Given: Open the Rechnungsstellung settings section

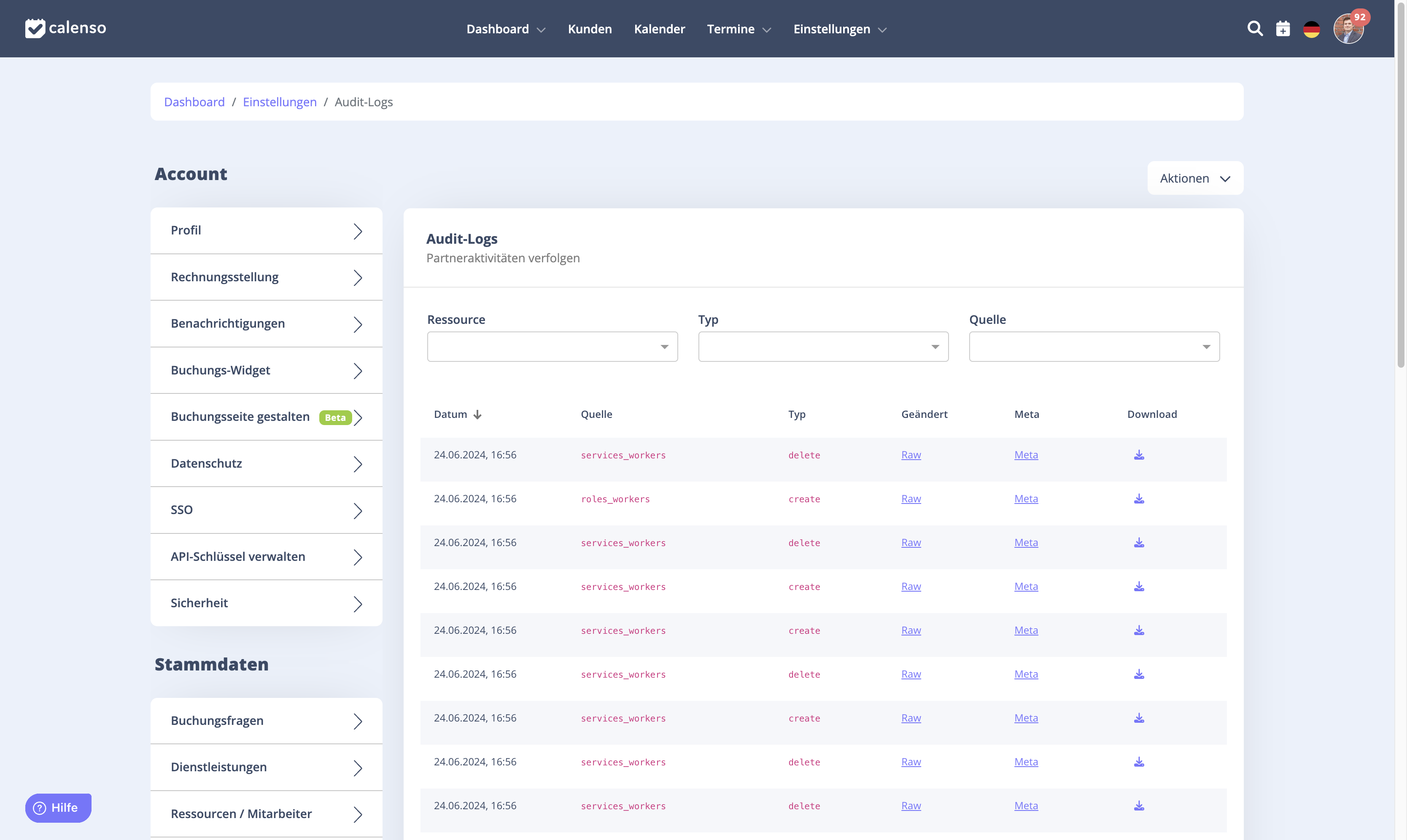Looking at the screenshot, I should [x=267, y=277].
